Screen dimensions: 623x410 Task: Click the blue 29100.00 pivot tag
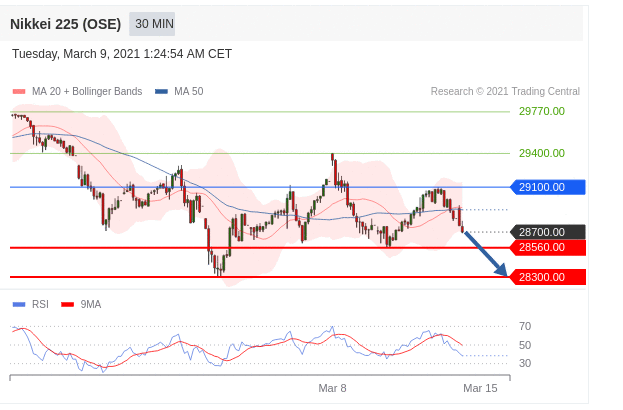(x=548, y=187)
